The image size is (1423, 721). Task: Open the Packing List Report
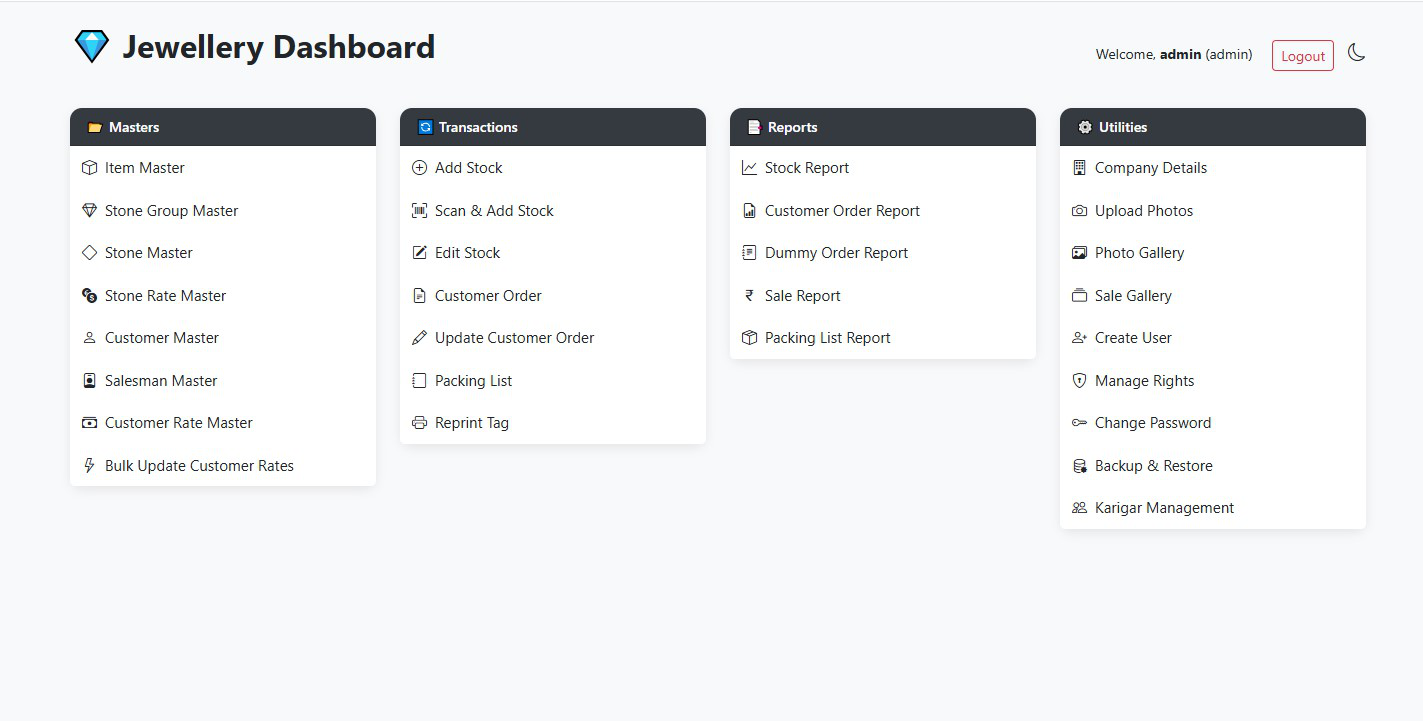click(828, 337)
